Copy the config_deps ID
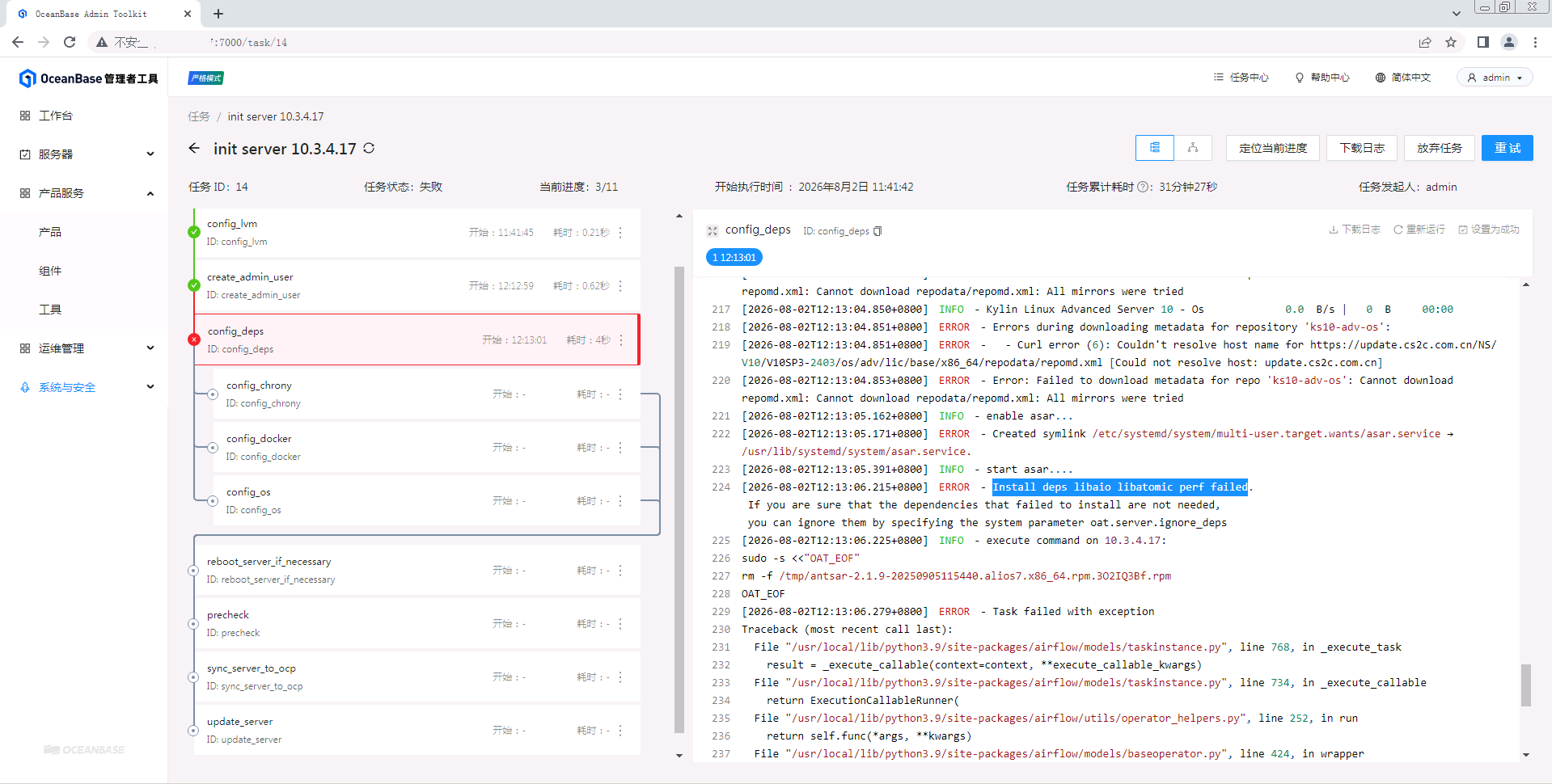The height and width of the screenshot is (784, 1552). 878,231
